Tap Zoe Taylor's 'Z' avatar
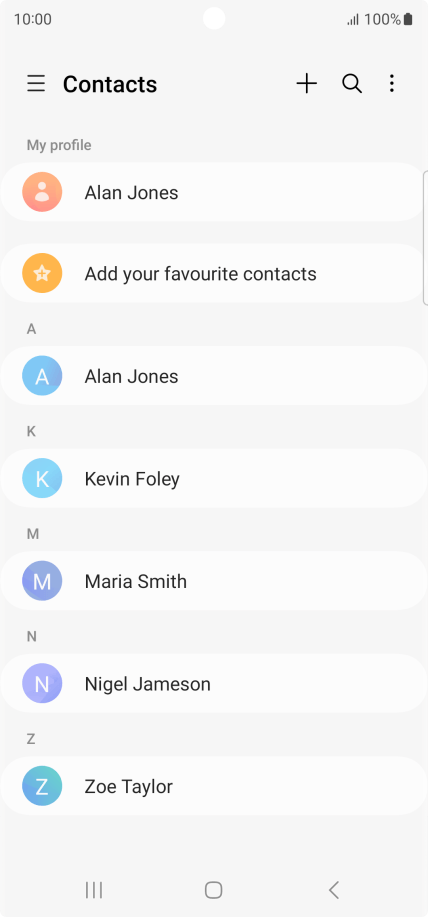Image resolution: width=428 pixels, height=917 pixels. tap(42, 786)
